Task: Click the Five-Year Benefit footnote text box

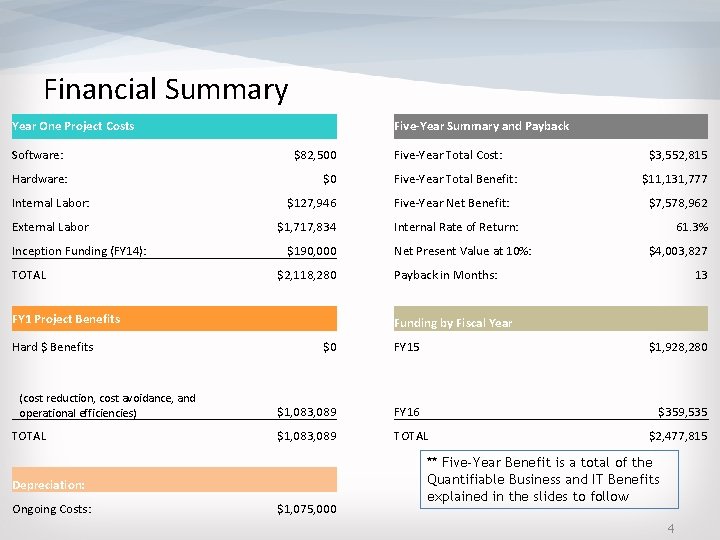Action: (x=549, y=479)
